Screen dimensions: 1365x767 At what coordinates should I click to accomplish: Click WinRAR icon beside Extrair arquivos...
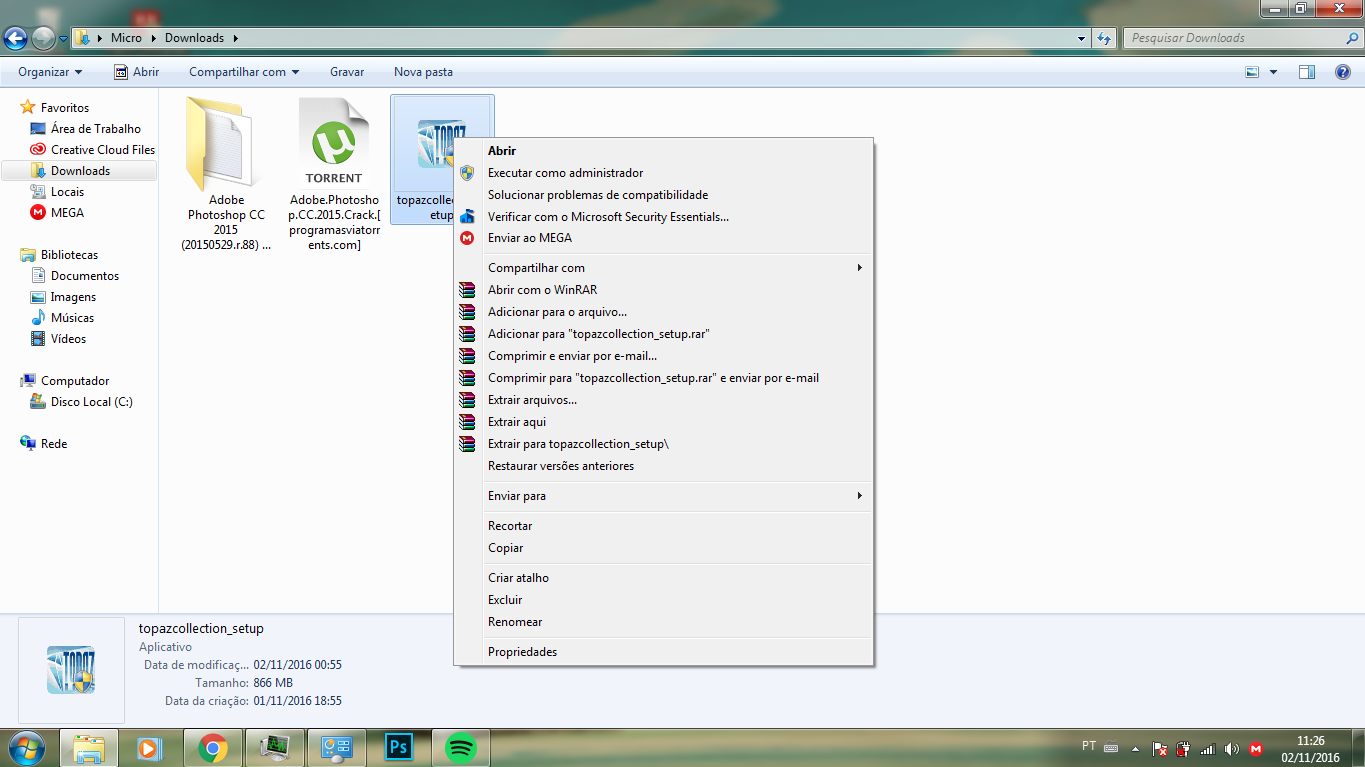click(467, 400)
